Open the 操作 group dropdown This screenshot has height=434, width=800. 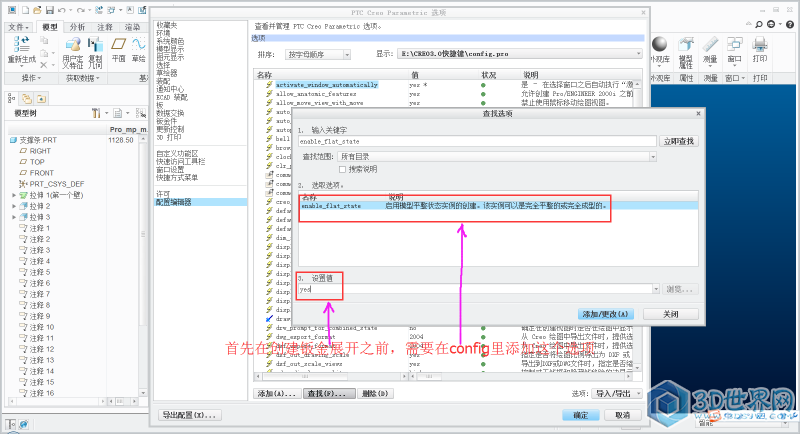pyautogui.click(x=31, y=78)
